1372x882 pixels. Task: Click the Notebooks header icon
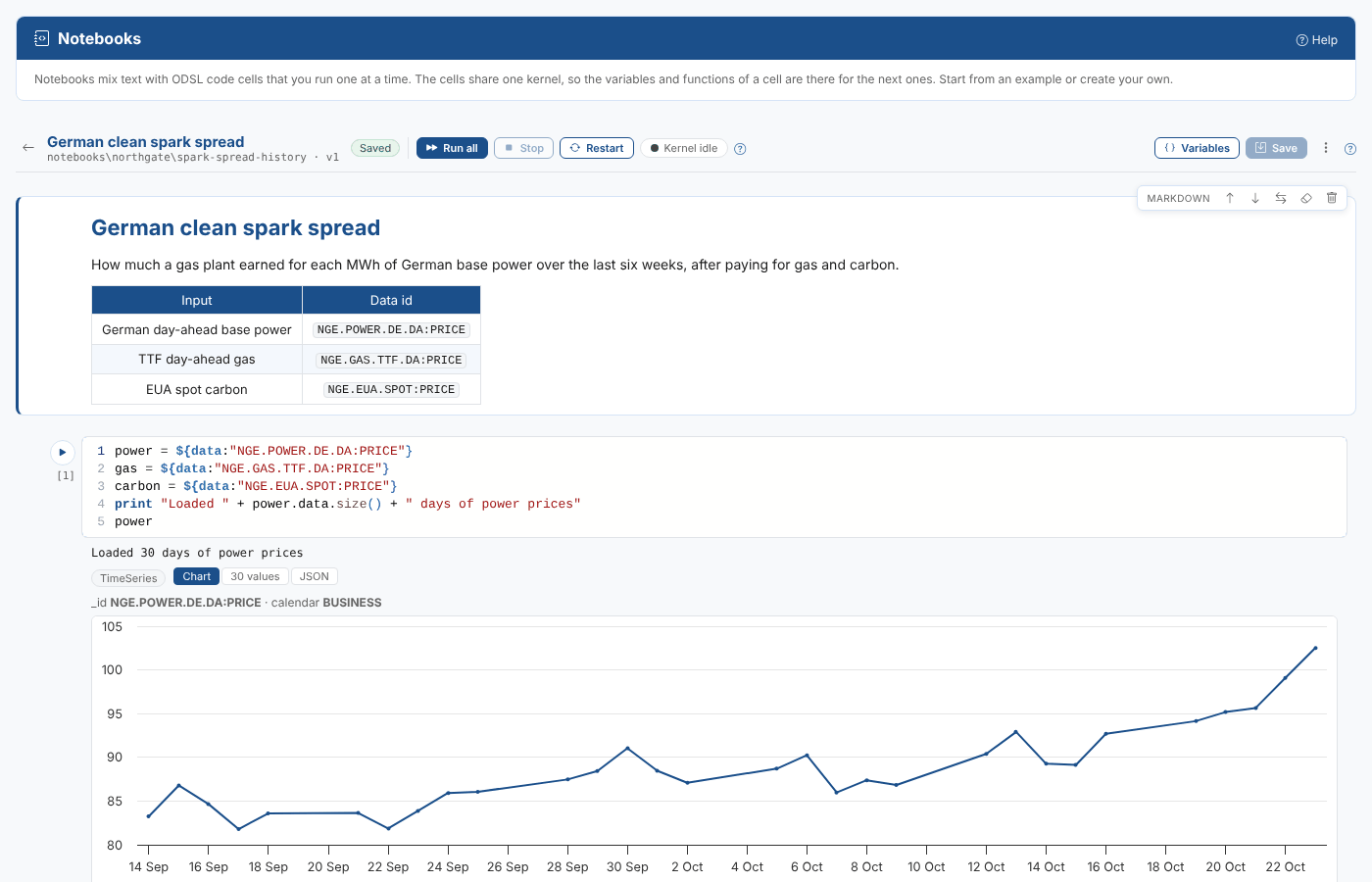click(41, 38)
